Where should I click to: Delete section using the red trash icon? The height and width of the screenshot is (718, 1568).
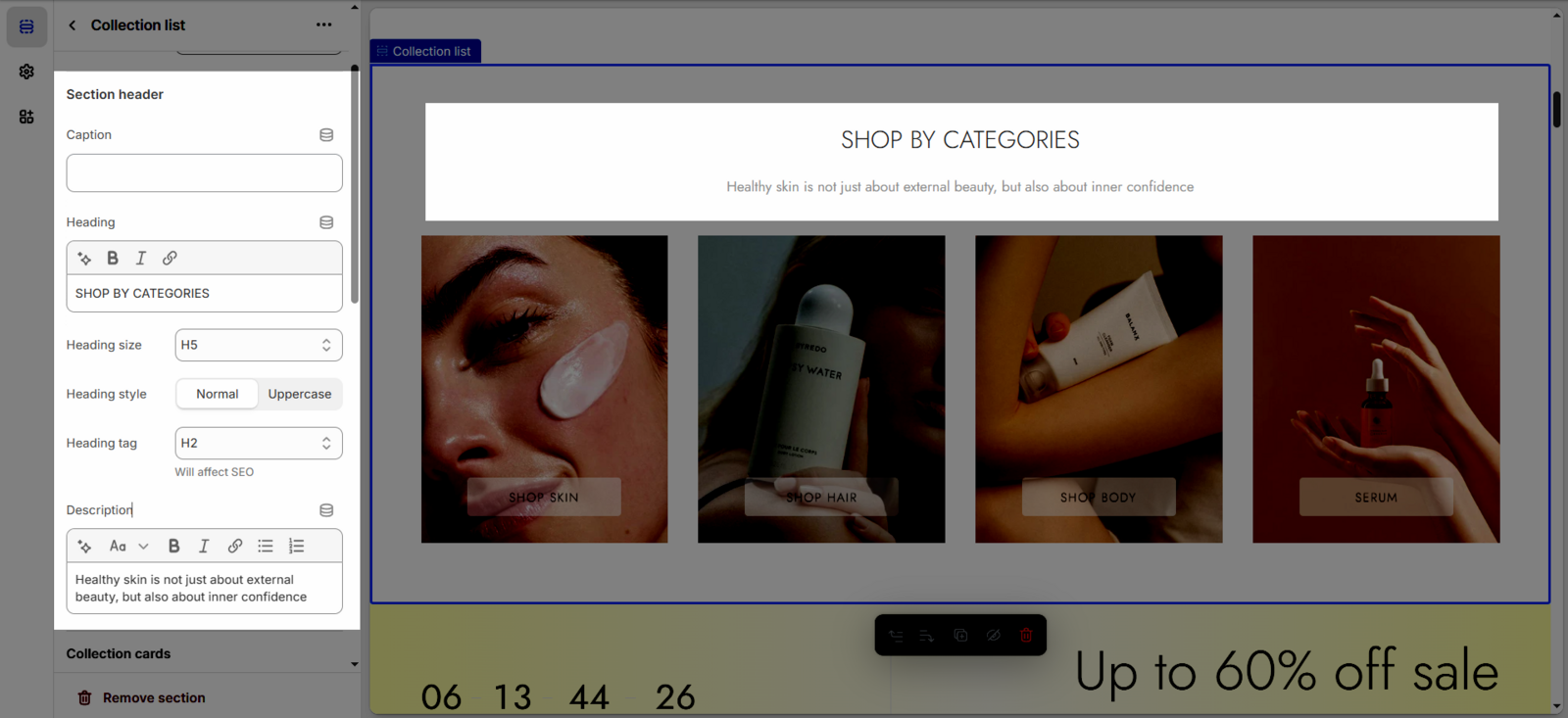pos(1026,636)
